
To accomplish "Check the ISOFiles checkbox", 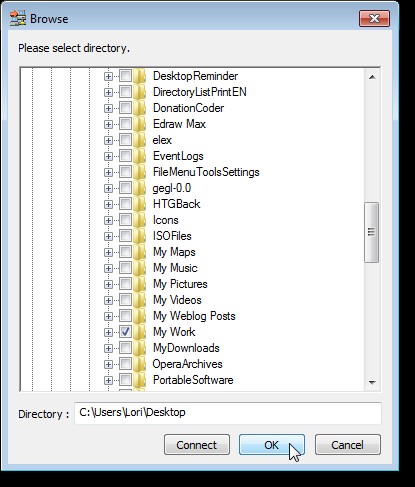I will click(x=125, y=236).
